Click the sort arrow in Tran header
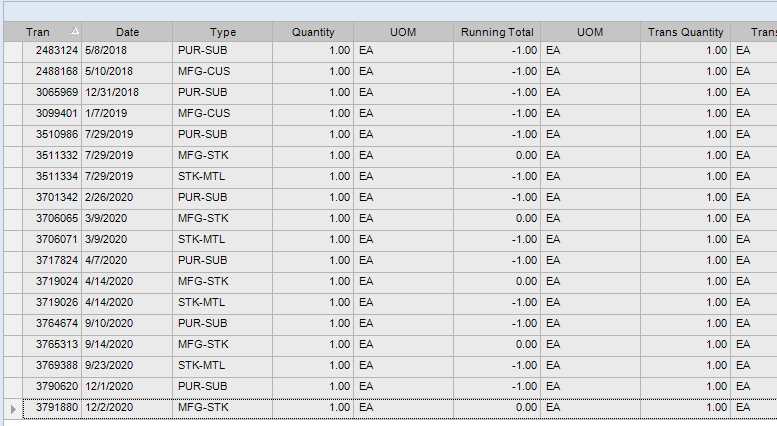The height and width of the screenshot is (426, 777). point(74,31)
